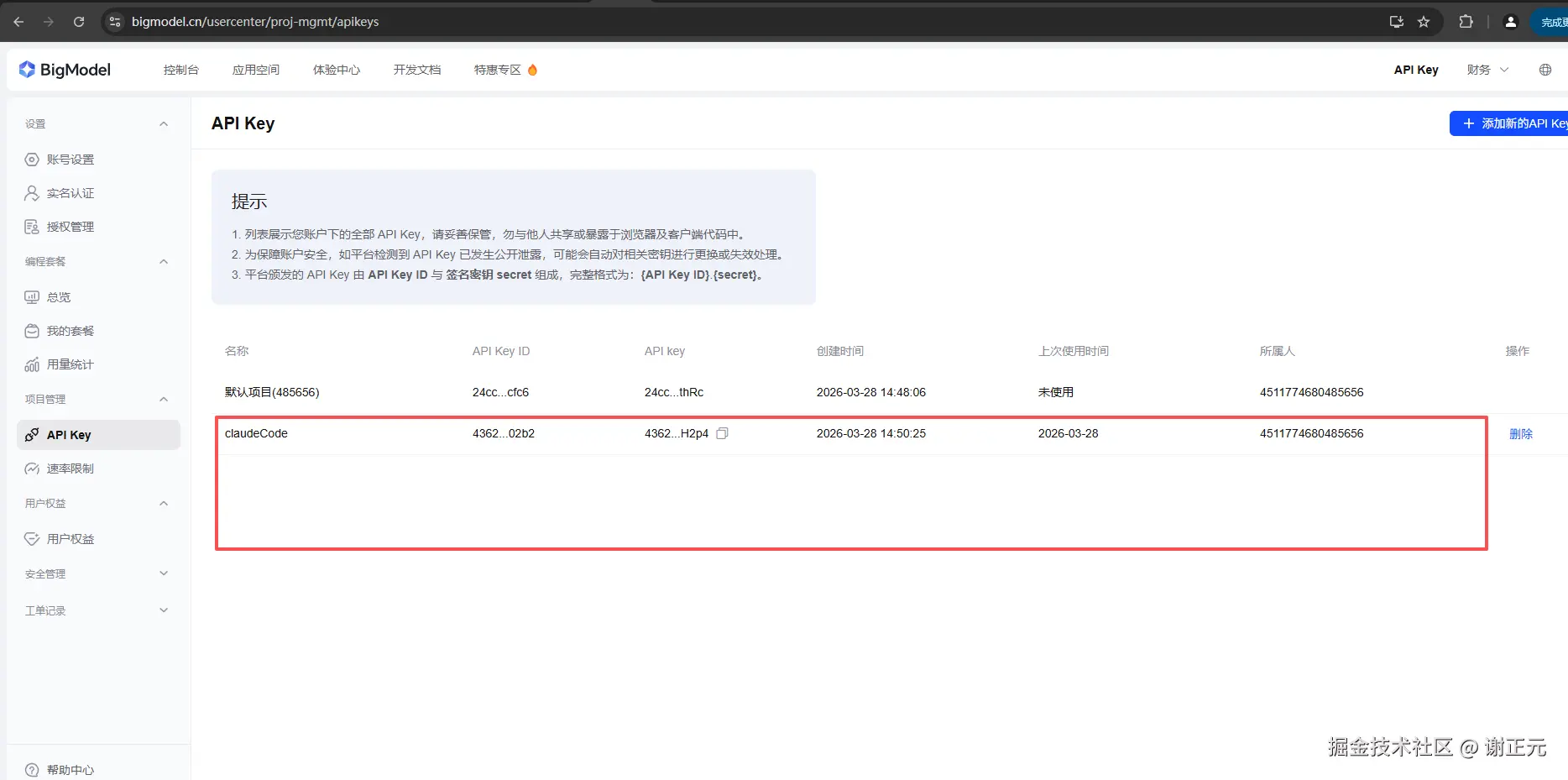Click 添加新的API Key button
The height and width of the screenshot is (780, 1568).
(1508, 123)
